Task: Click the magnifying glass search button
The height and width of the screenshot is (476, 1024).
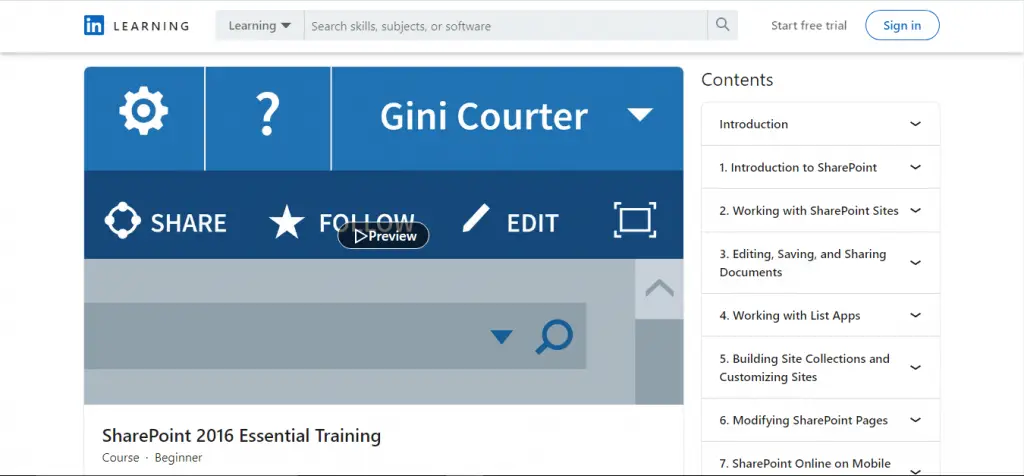Action: [722, 26]
